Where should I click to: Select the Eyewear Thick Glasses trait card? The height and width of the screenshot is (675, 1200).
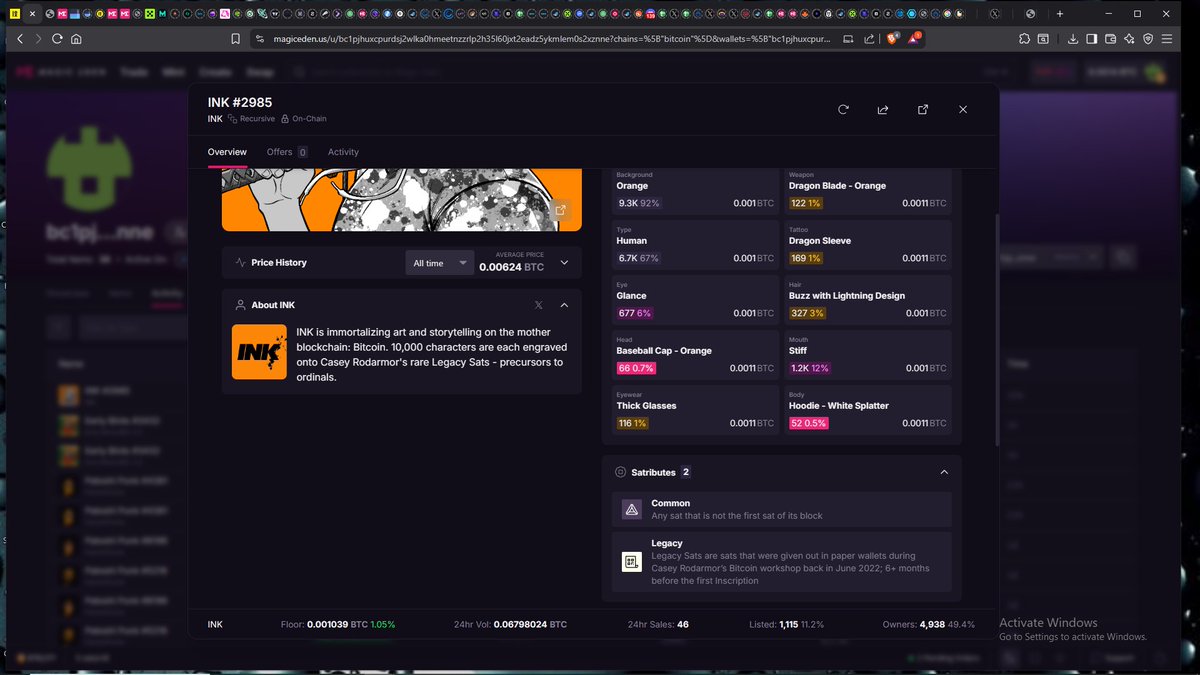pos(695,410)
